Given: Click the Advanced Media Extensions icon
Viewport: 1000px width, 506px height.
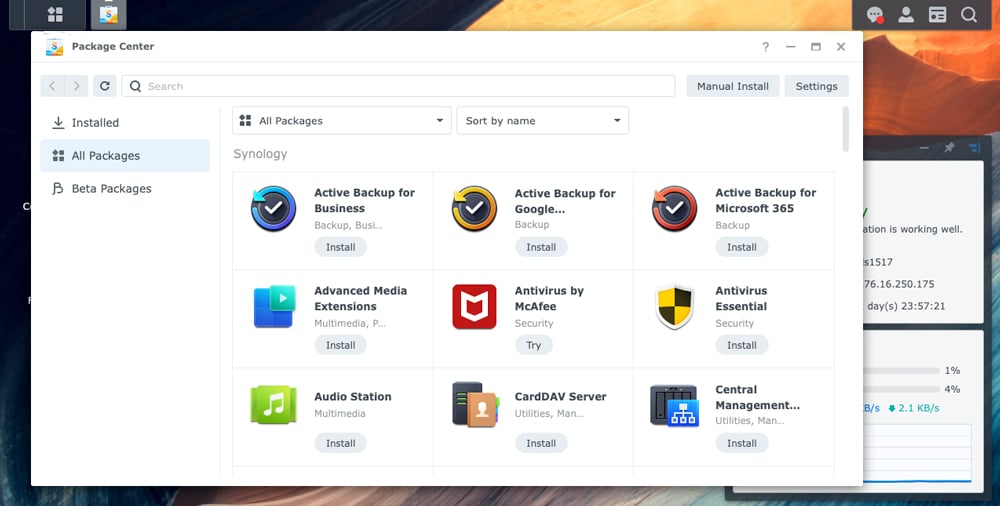Looking at the screenshot, I should (274, 306).
